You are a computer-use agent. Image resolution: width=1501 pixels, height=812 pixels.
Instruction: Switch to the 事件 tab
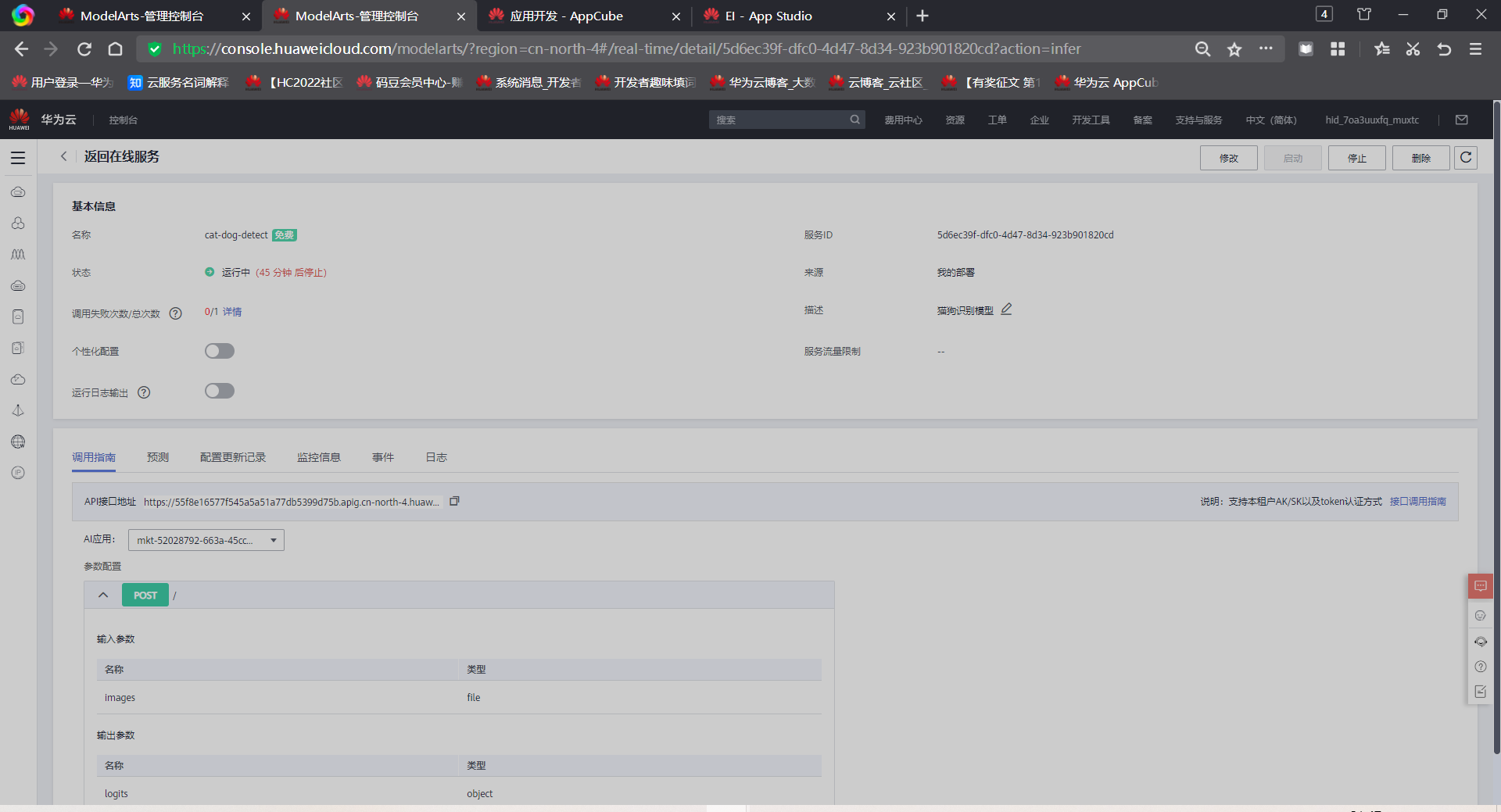point(383,457)
